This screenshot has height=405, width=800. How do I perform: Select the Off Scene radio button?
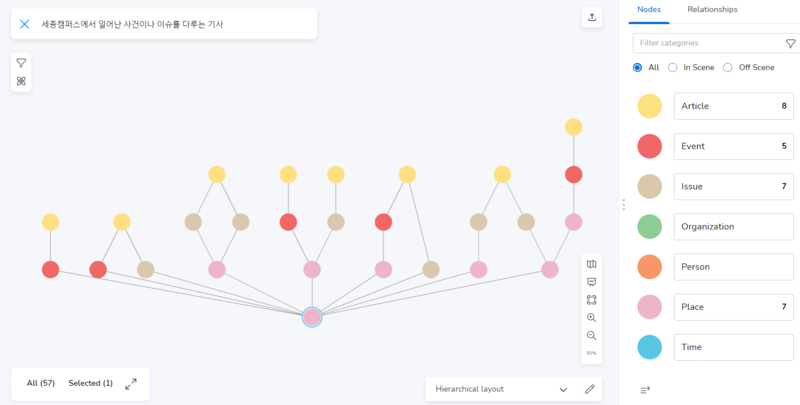click(x=728, y=67)
